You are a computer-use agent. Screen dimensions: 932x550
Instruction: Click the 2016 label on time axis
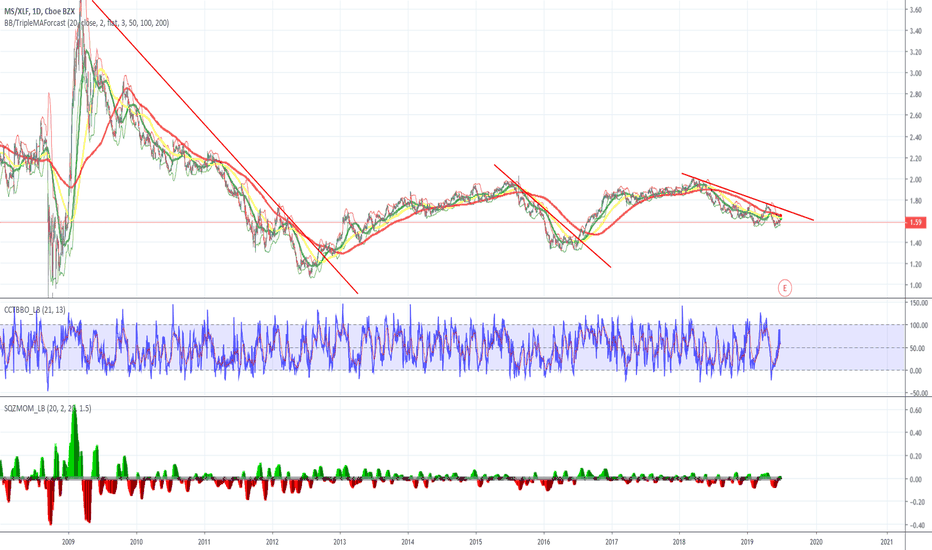(543, 542)
